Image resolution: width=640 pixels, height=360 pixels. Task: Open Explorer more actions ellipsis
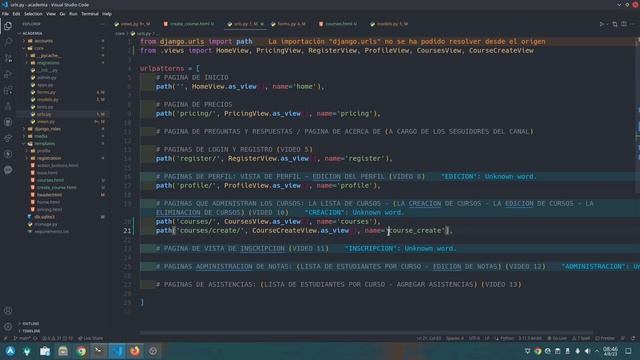tap(102, 24)
